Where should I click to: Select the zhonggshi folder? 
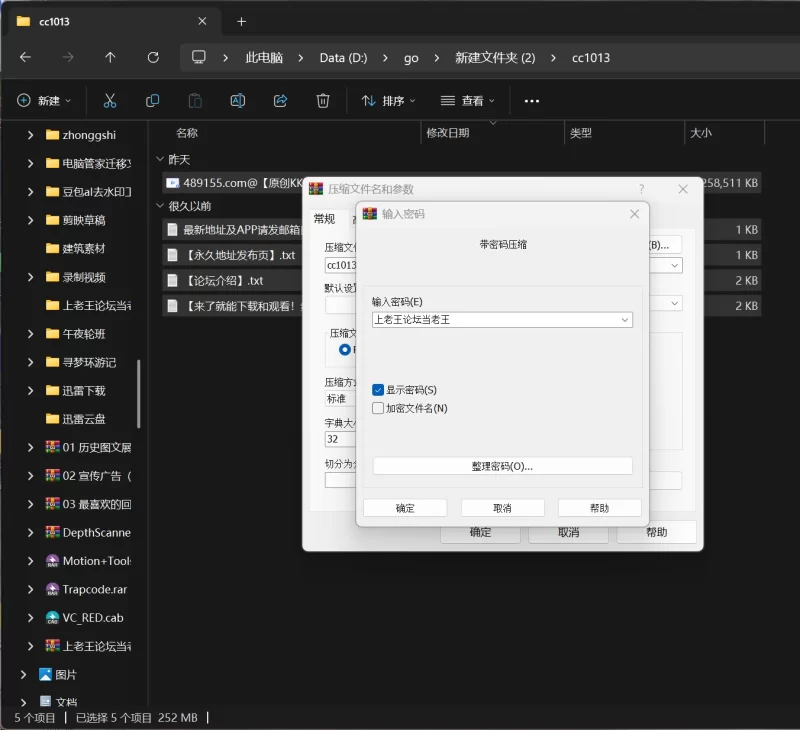(81, 135)
